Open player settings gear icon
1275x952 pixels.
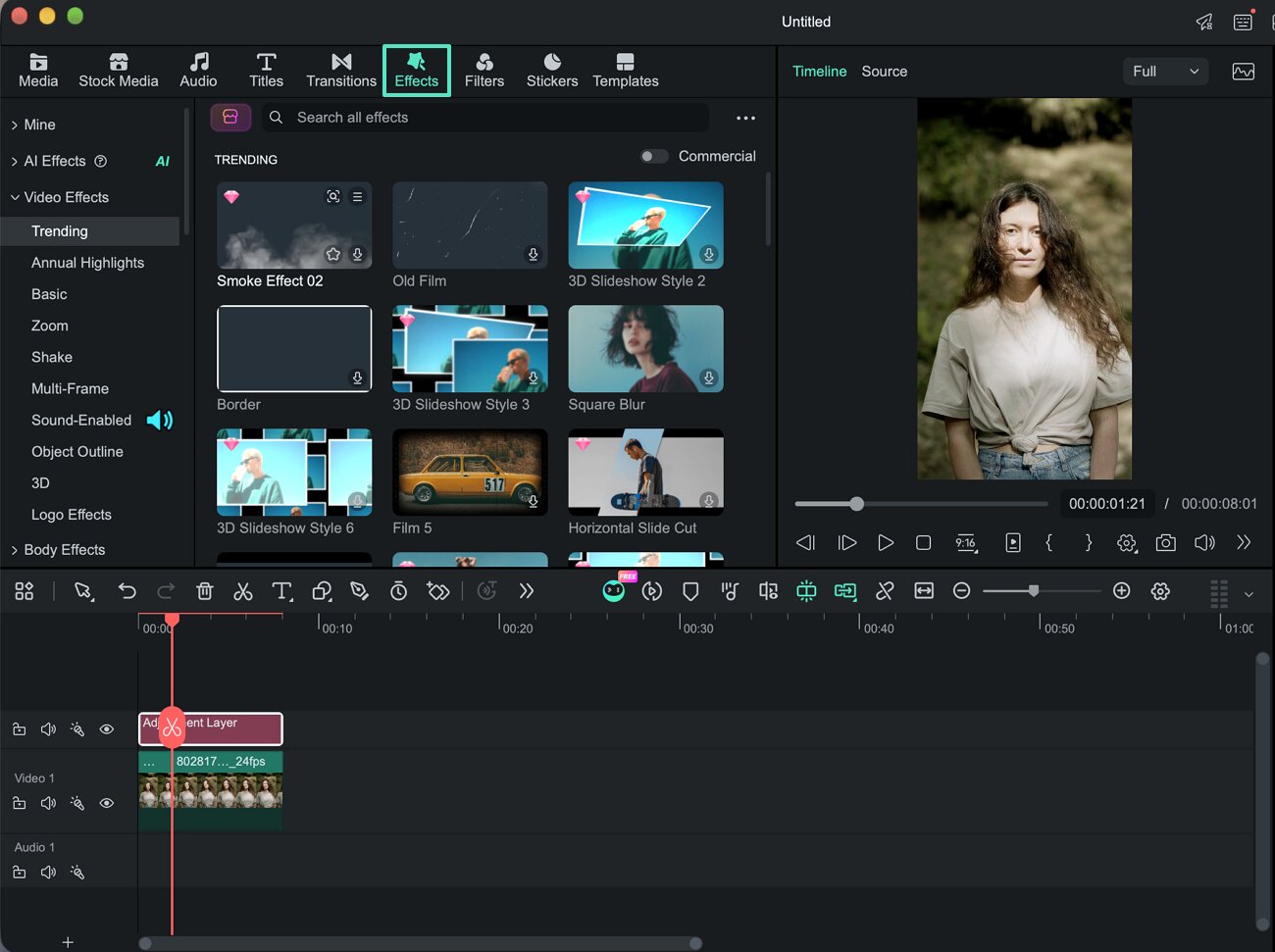point(1127,542)
